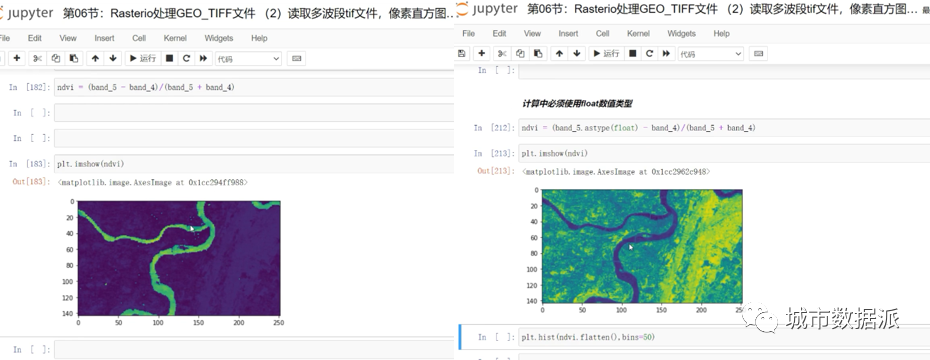Open Edit menu in left notebook
This screenshot has height=360, width=930.
click(35, 38)
